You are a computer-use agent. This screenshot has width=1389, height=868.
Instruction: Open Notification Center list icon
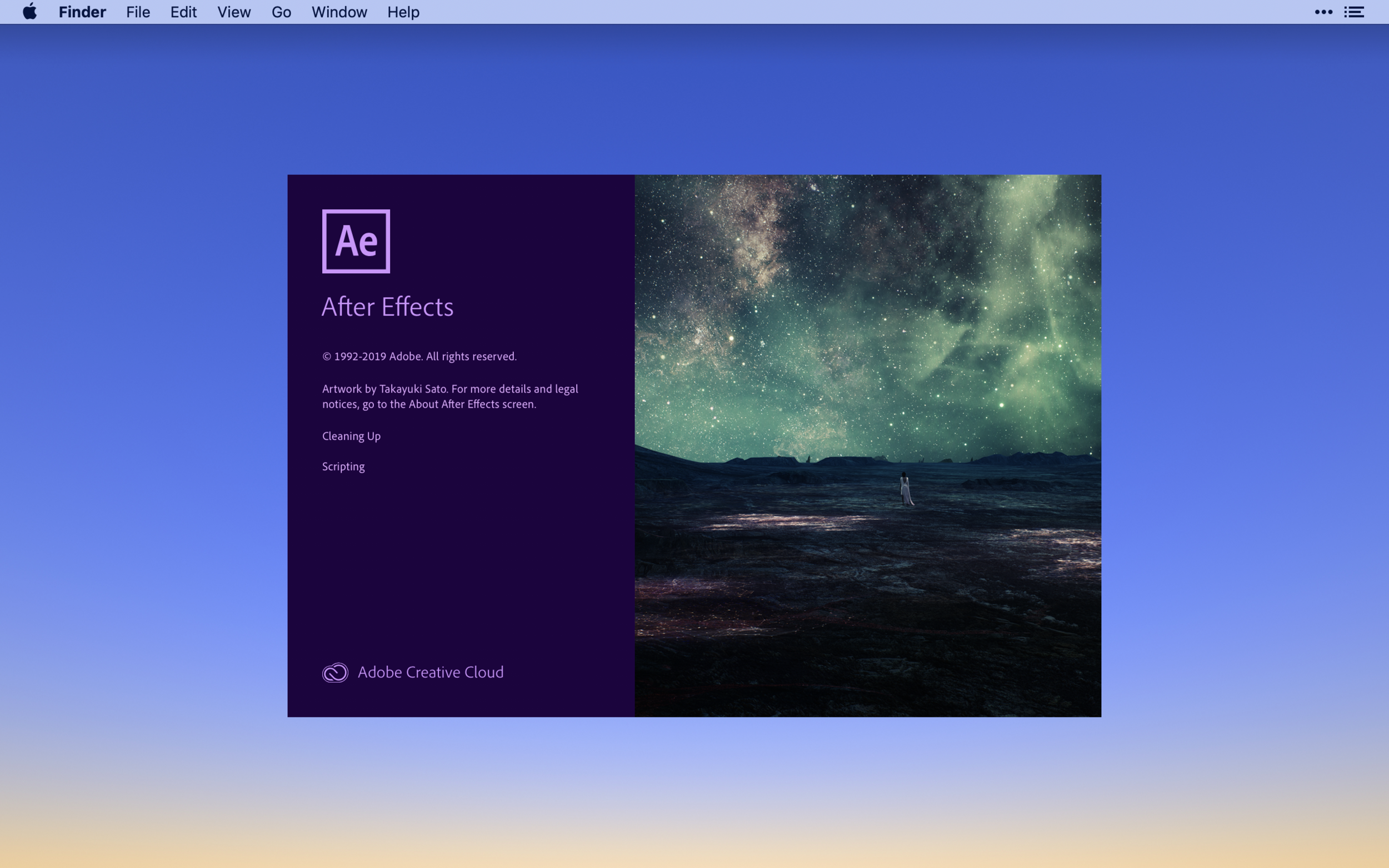(1354, 12)
